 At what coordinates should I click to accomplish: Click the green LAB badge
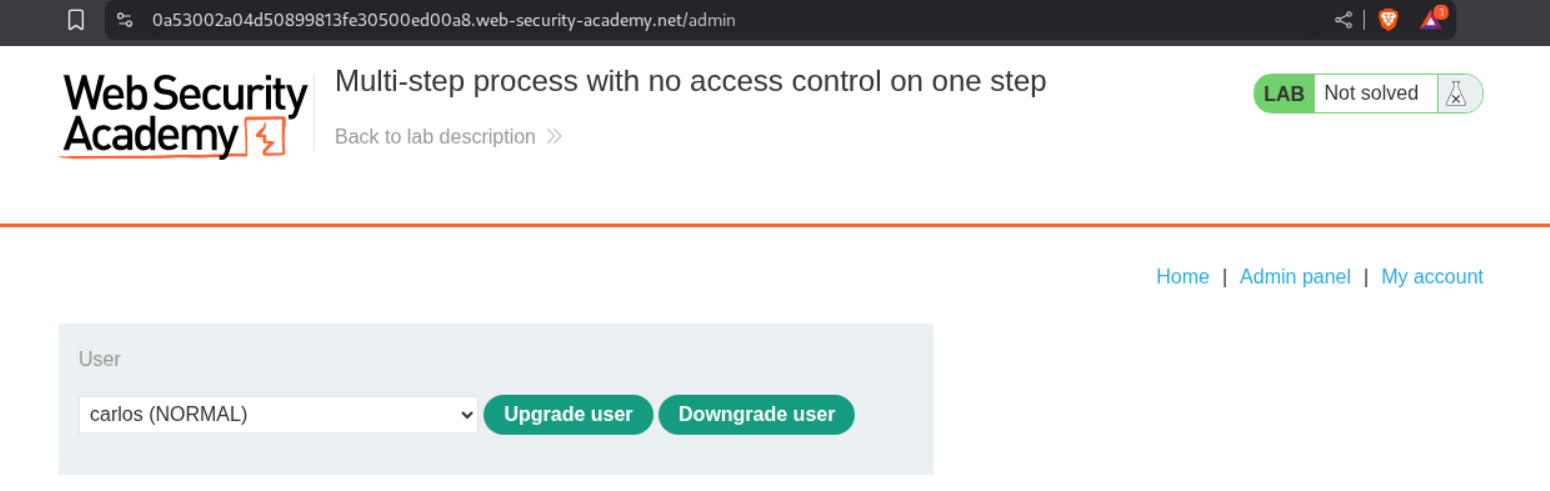(x=1284, y=94)
